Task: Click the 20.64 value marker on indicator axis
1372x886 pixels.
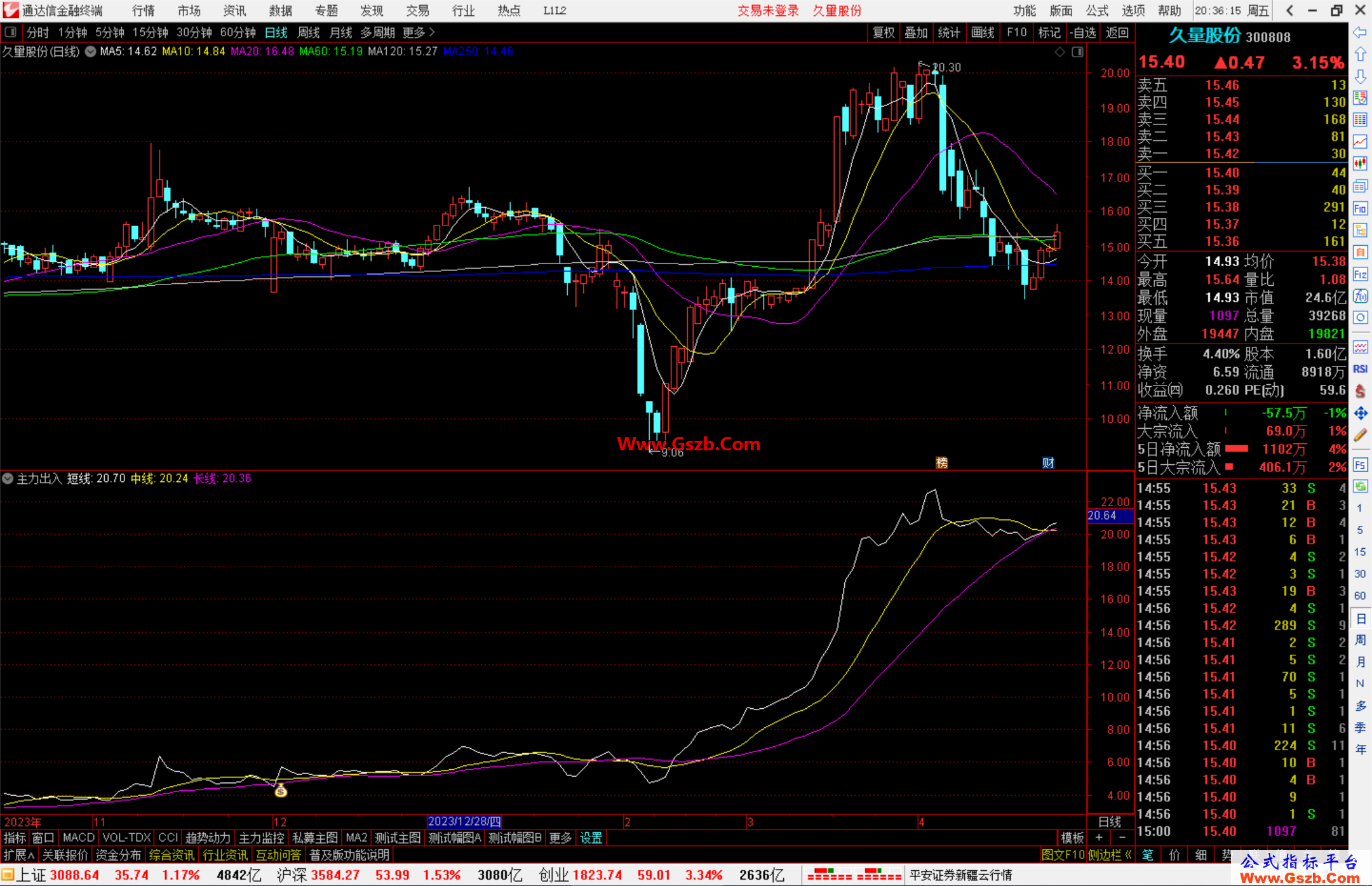Action: [1110, 515]
